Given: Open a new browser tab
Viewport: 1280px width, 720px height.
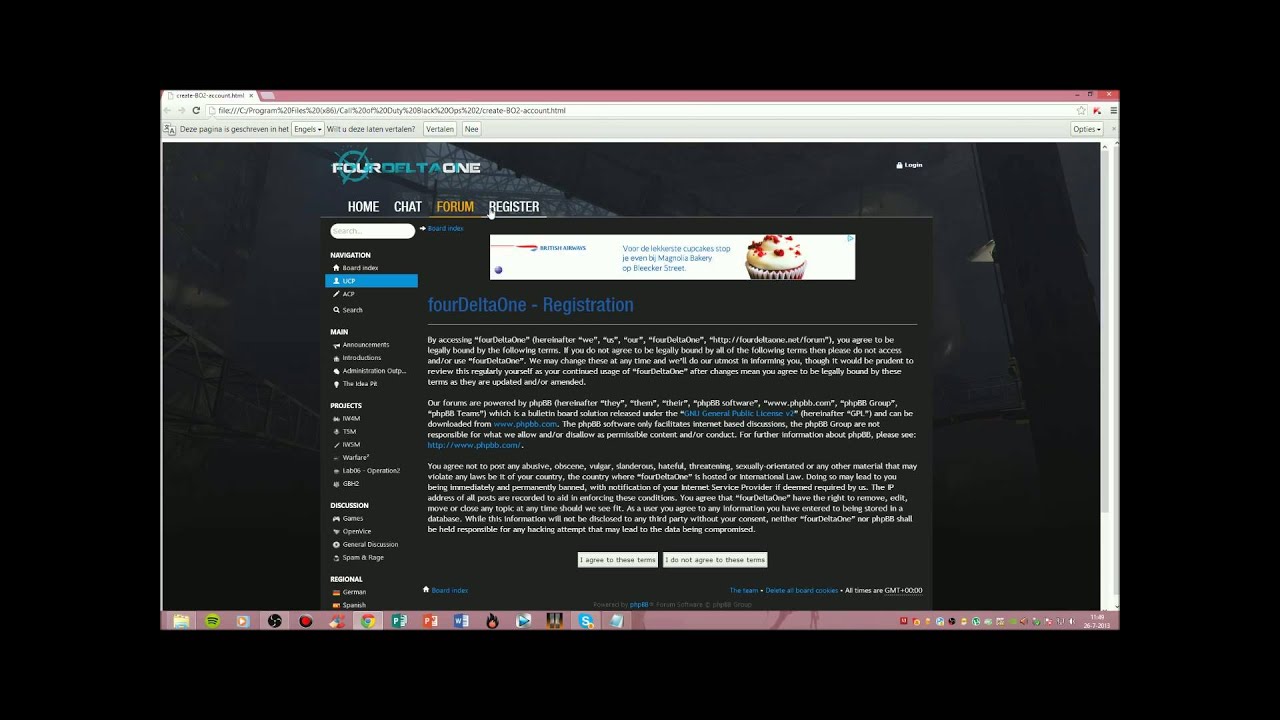Looking at the screenshot, I should tap(268, 96).
